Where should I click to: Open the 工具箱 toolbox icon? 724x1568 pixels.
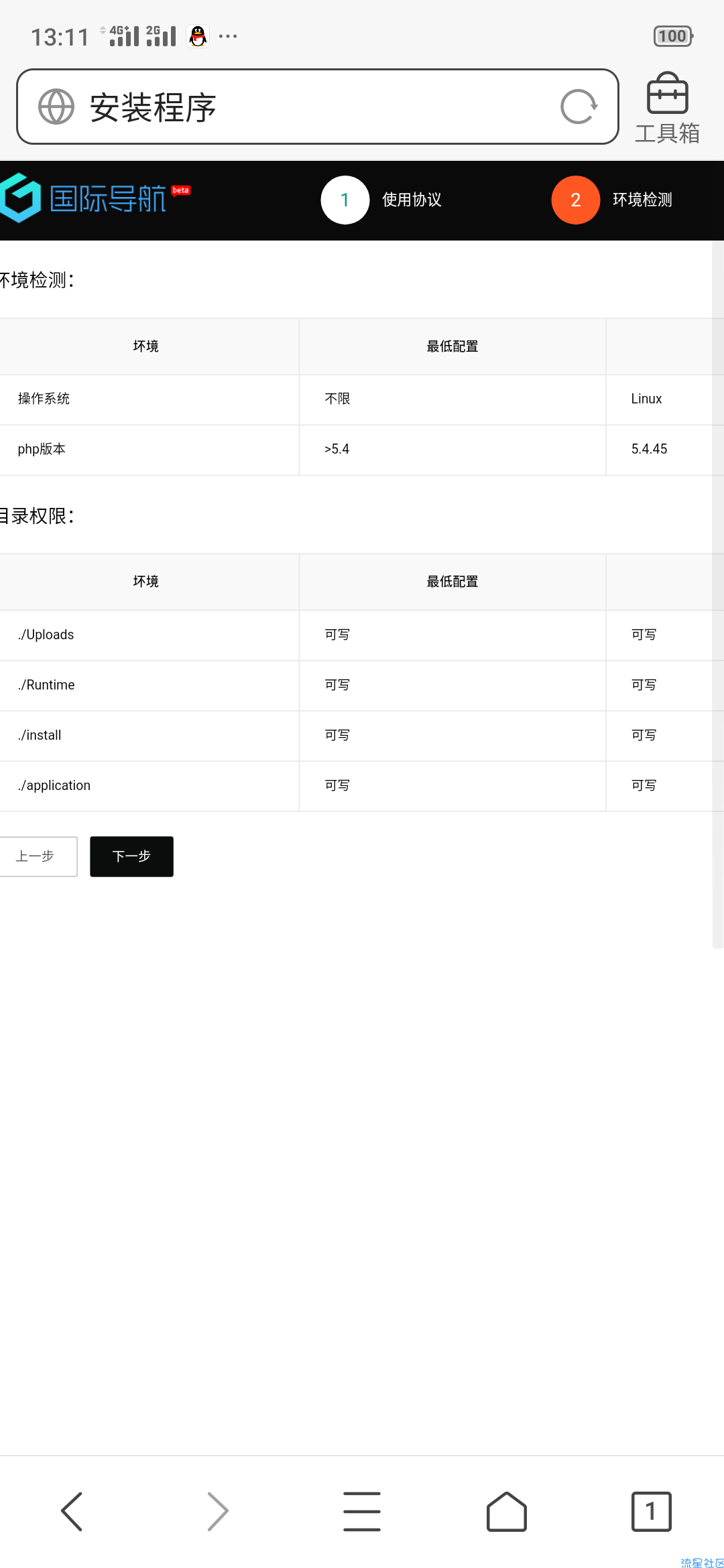point(667,109)
